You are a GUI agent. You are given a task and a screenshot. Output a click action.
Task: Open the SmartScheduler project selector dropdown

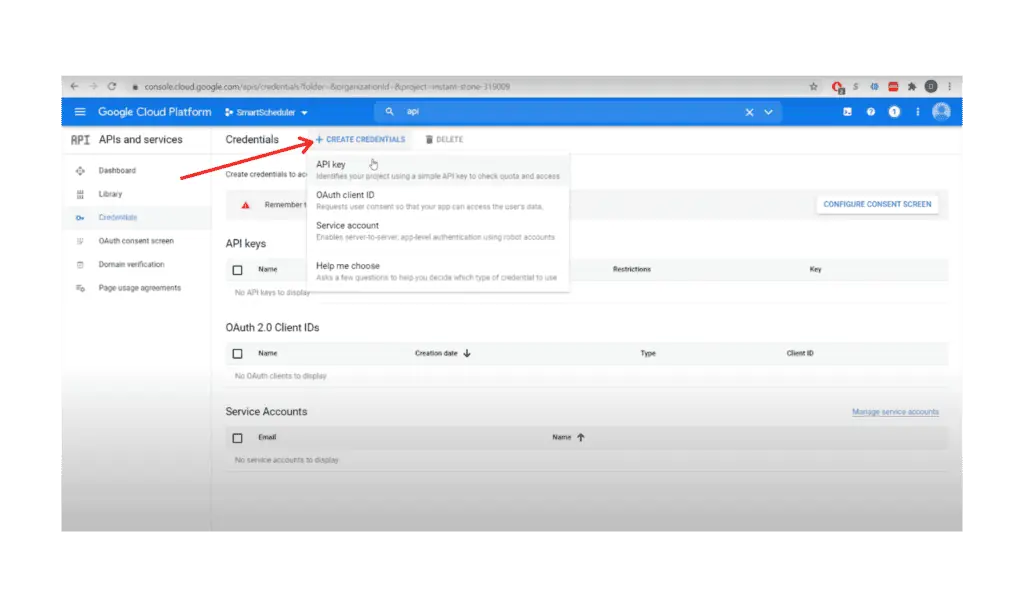267,112
